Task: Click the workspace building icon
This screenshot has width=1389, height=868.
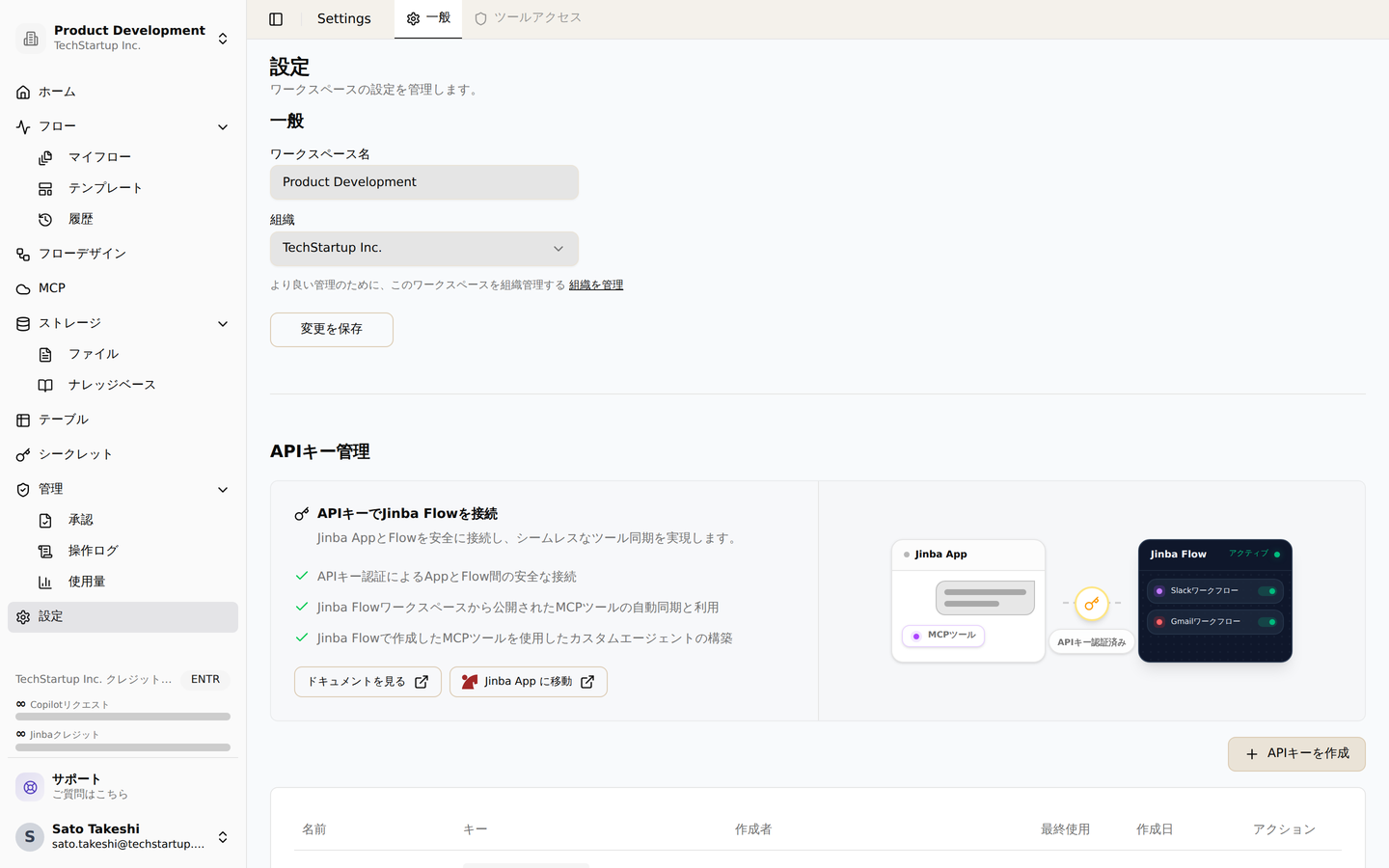Action: (31, 39)
